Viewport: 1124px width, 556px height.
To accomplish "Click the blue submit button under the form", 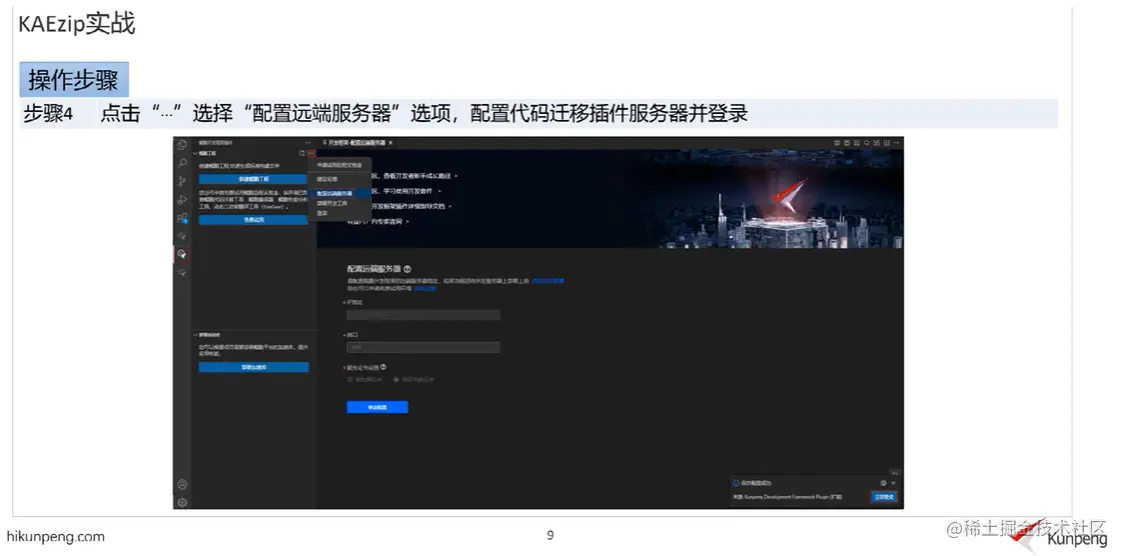I will click(377, 407).
